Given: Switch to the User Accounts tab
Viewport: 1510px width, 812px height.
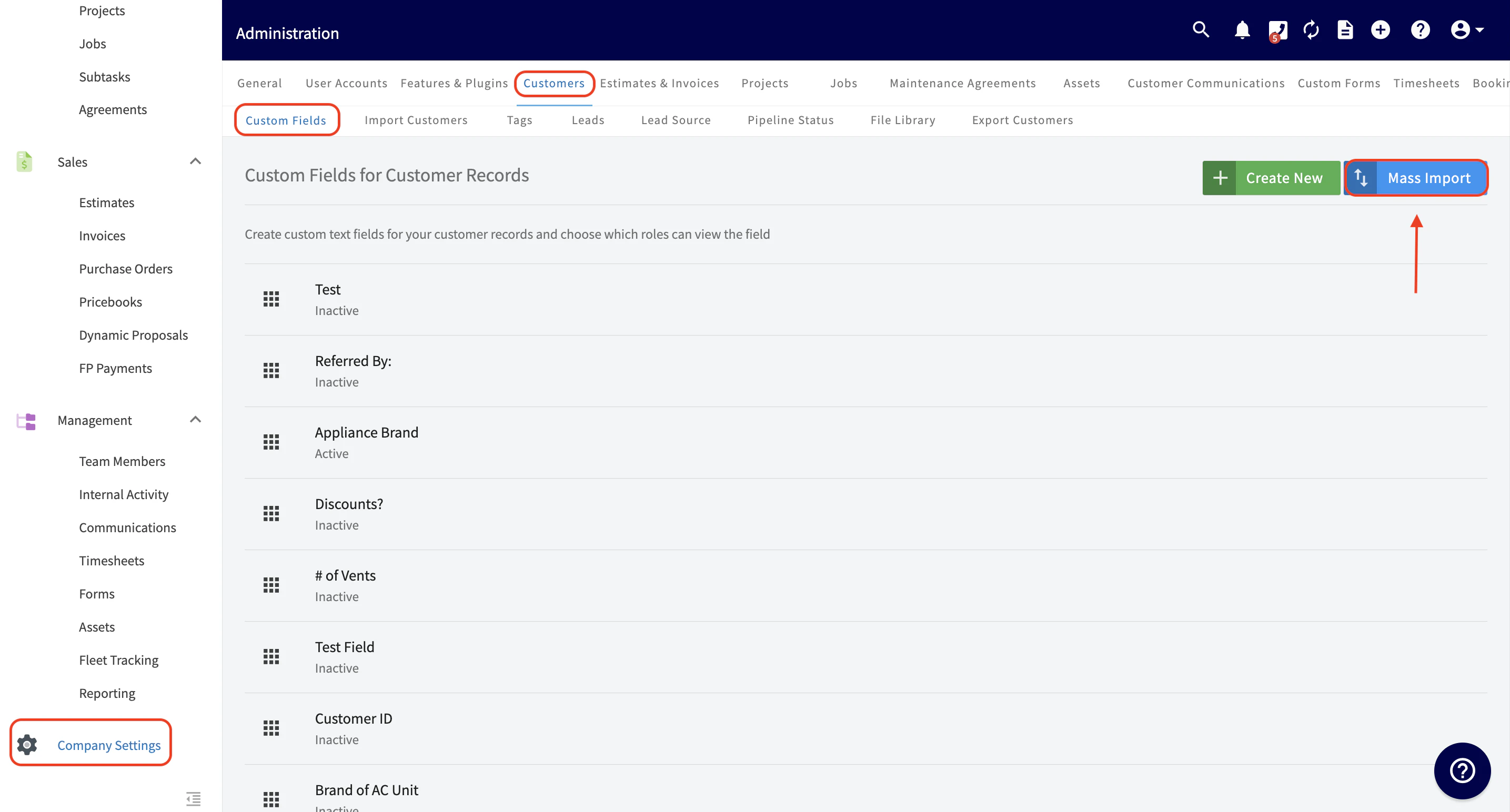Looking at the screenshot, I should pos(346,83).
